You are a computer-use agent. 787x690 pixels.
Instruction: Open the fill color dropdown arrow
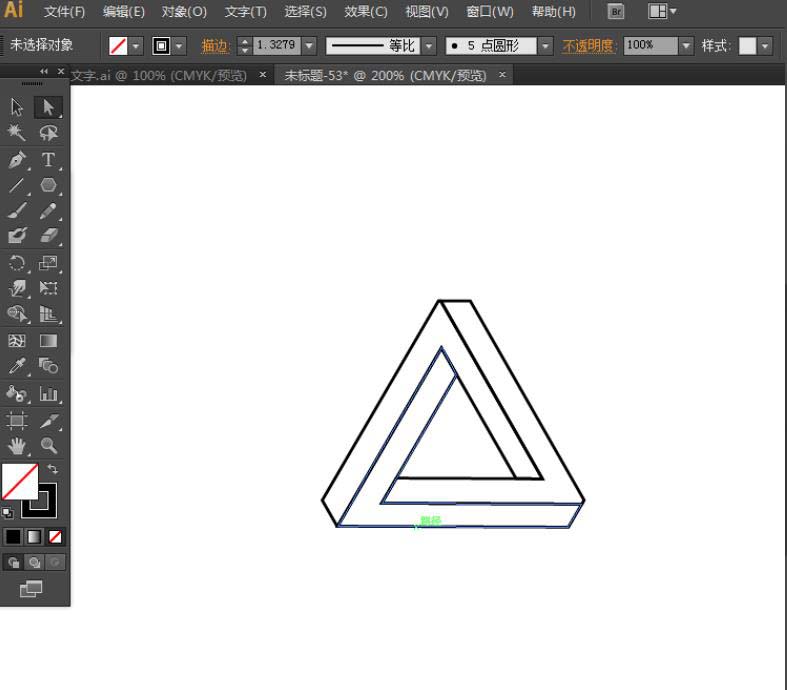coord(136,46)
